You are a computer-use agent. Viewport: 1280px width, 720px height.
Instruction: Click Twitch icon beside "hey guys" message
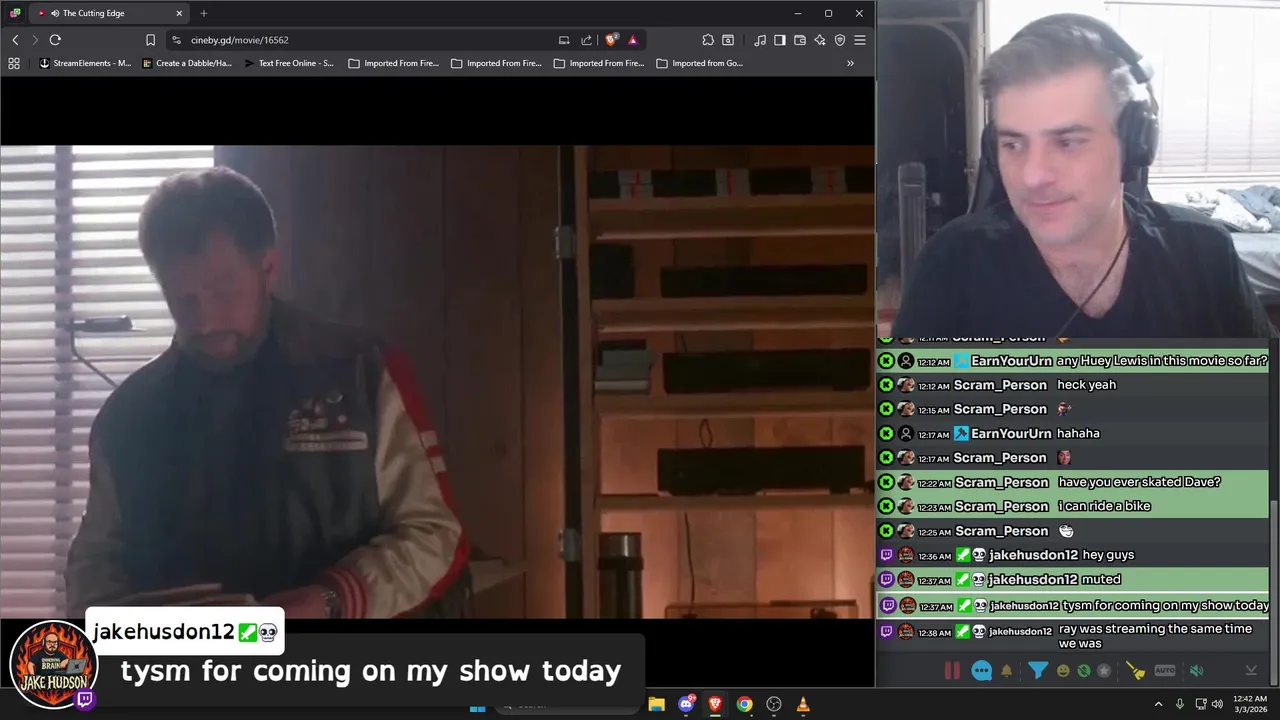click(886, 555)
